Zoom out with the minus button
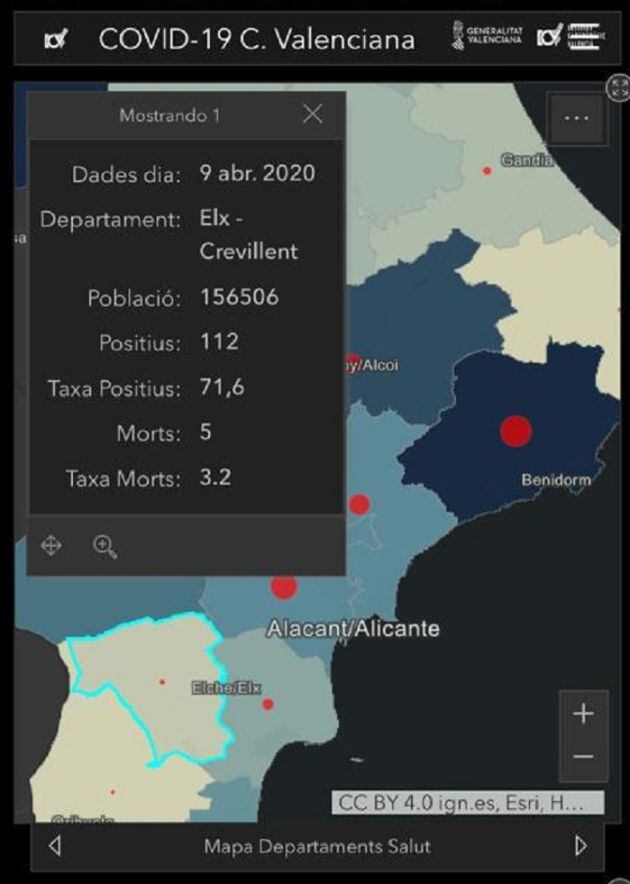Viewport: 630px width, 884px height. (x=583, y=757)
